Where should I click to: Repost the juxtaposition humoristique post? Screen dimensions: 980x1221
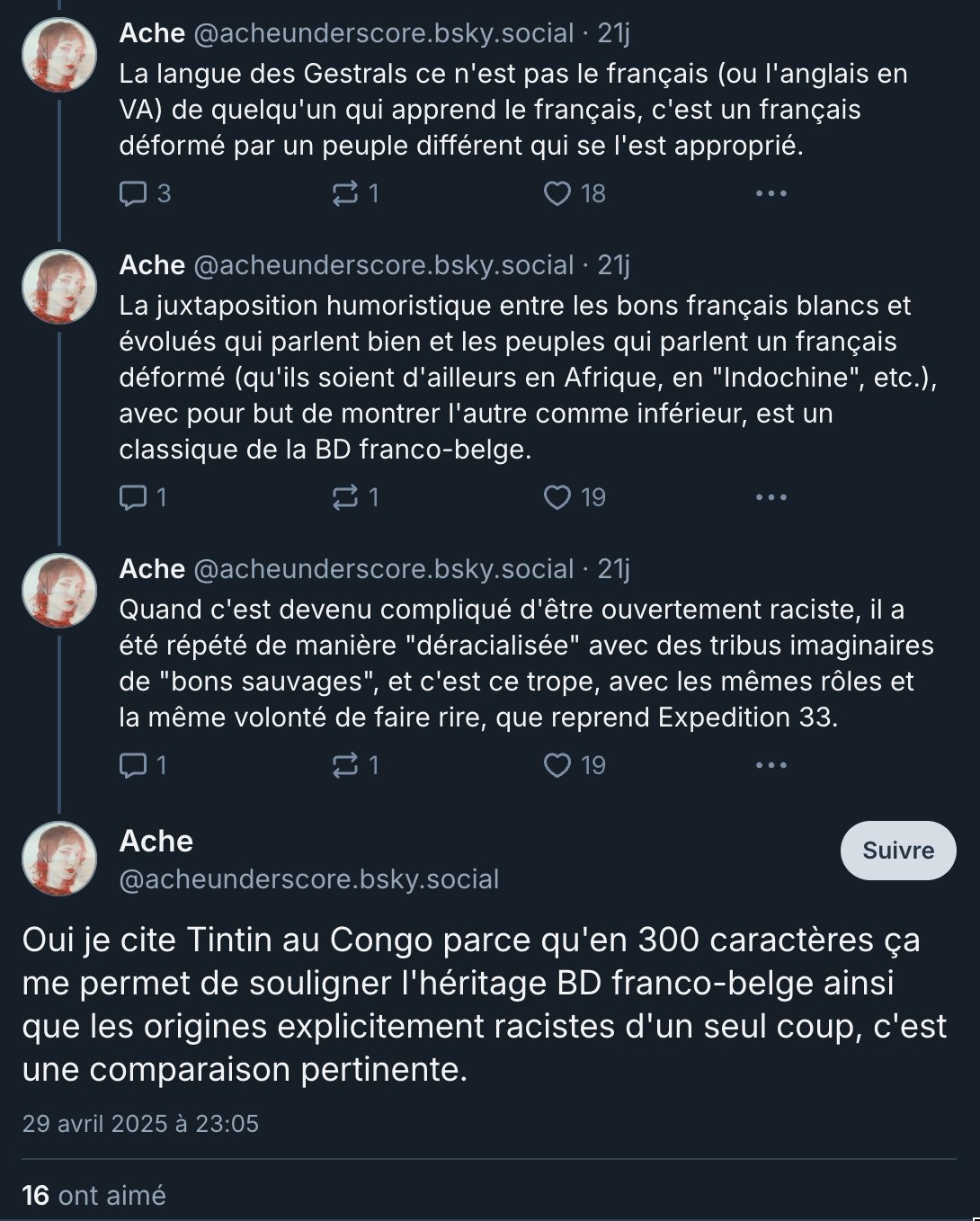345,497
